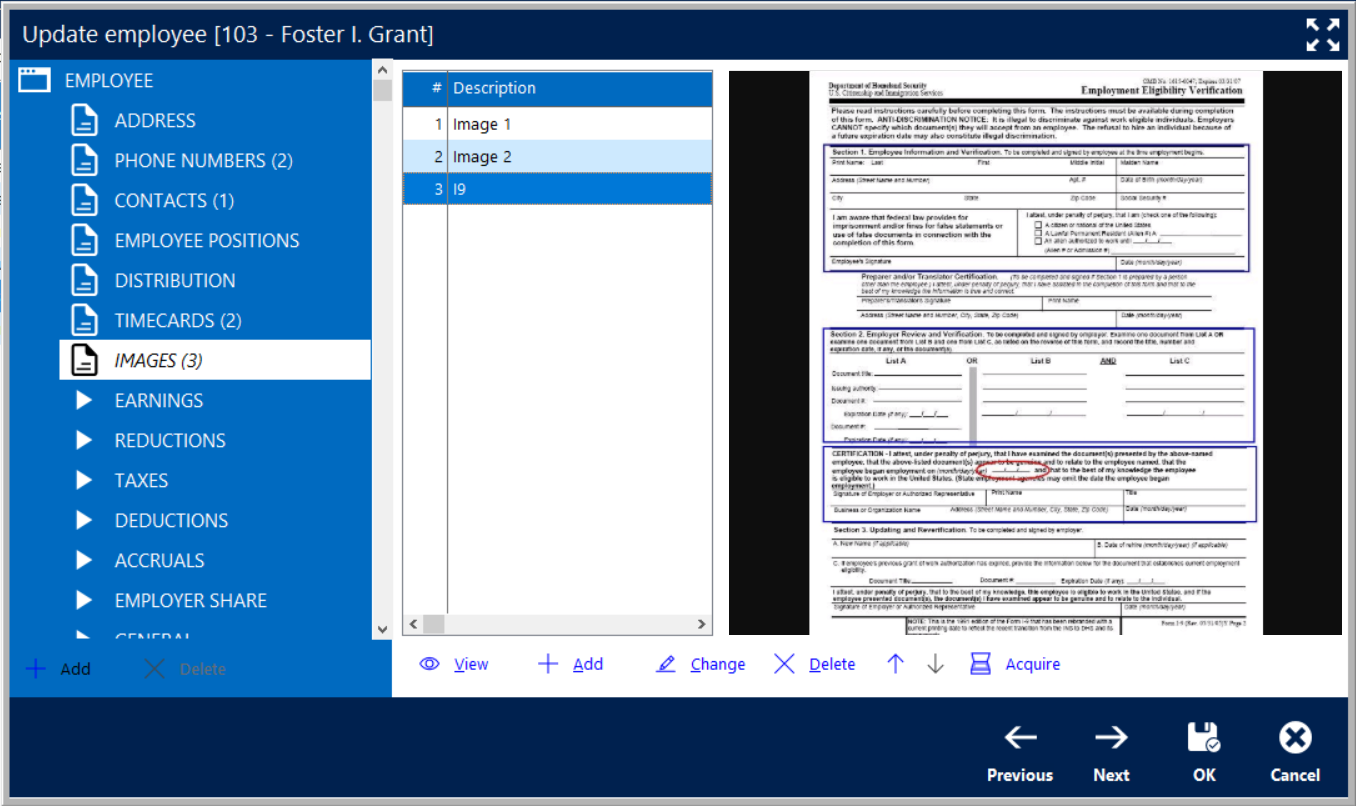The width and height of the screenshot is (1356, 806).
Task: Toggle full screen expand icon
Action: 1323,34
